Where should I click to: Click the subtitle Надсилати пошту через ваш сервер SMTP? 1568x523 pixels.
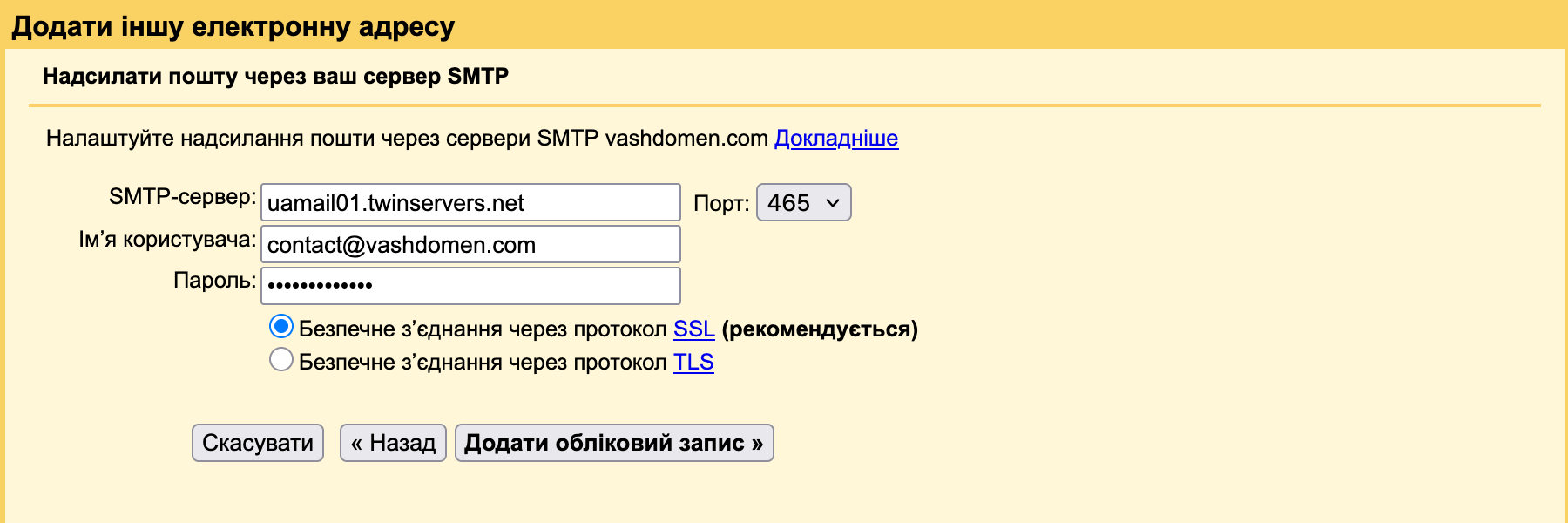click(275, 77)
